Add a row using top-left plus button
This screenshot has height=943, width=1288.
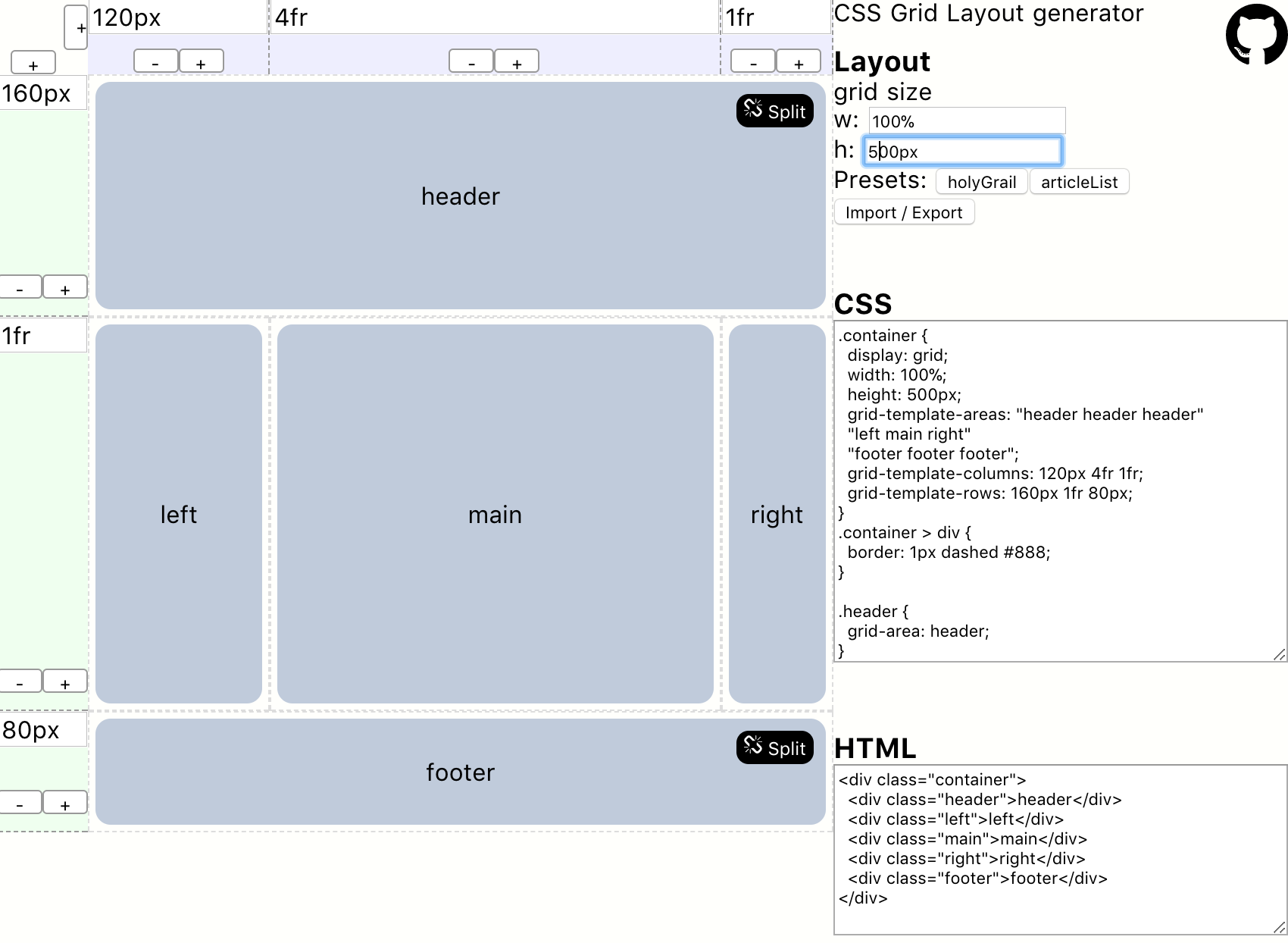click(33, 64)
